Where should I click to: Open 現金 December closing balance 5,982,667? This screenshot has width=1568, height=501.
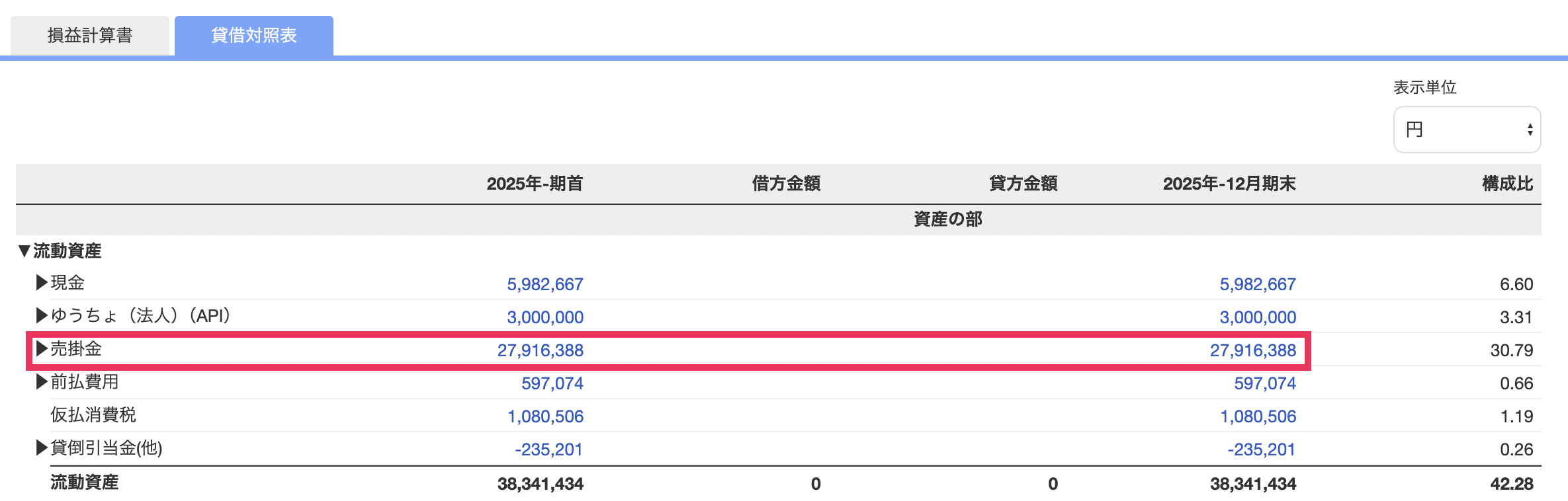[x=1258, y=284]
